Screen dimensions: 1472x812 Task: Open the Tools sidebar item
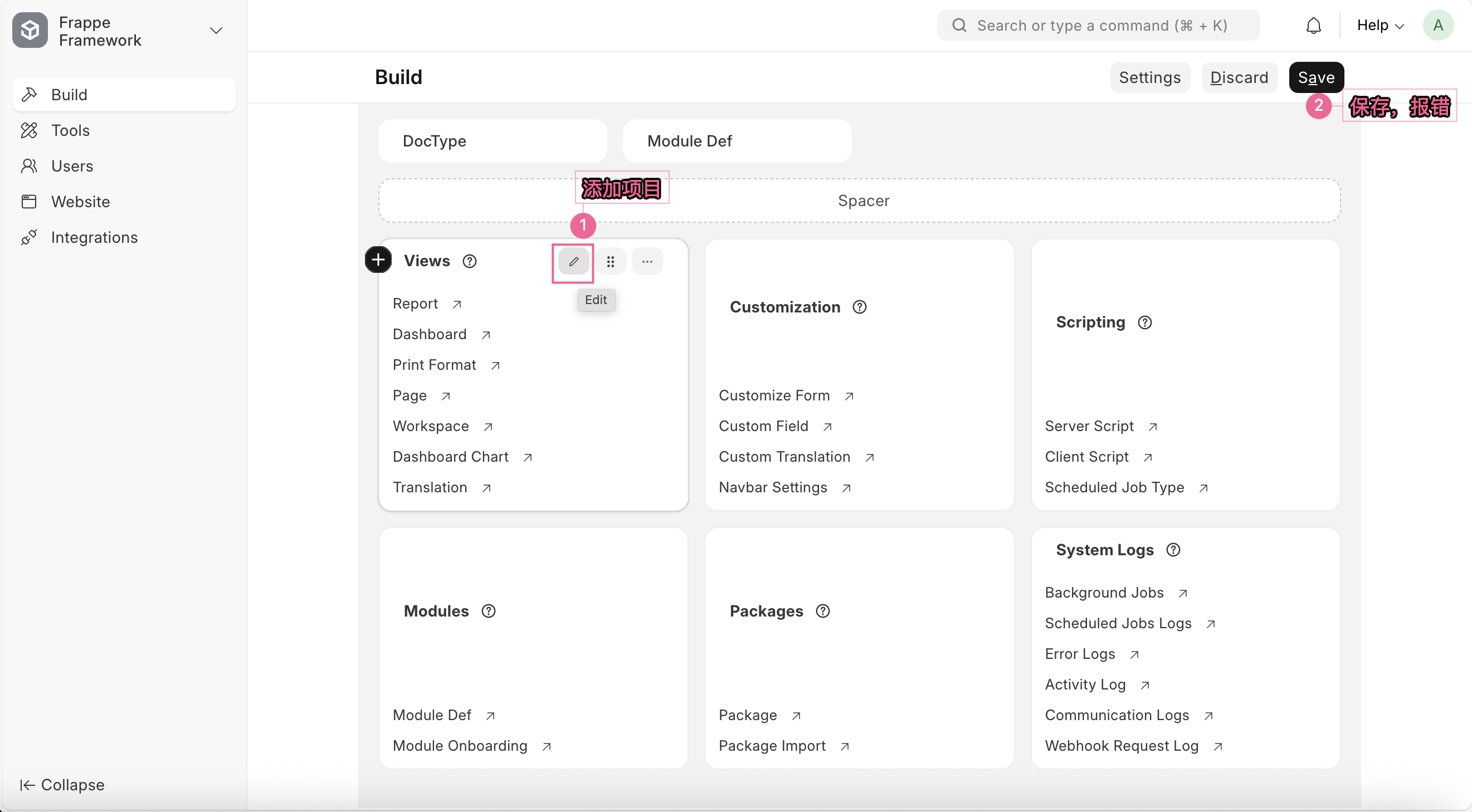pos(124,130)
